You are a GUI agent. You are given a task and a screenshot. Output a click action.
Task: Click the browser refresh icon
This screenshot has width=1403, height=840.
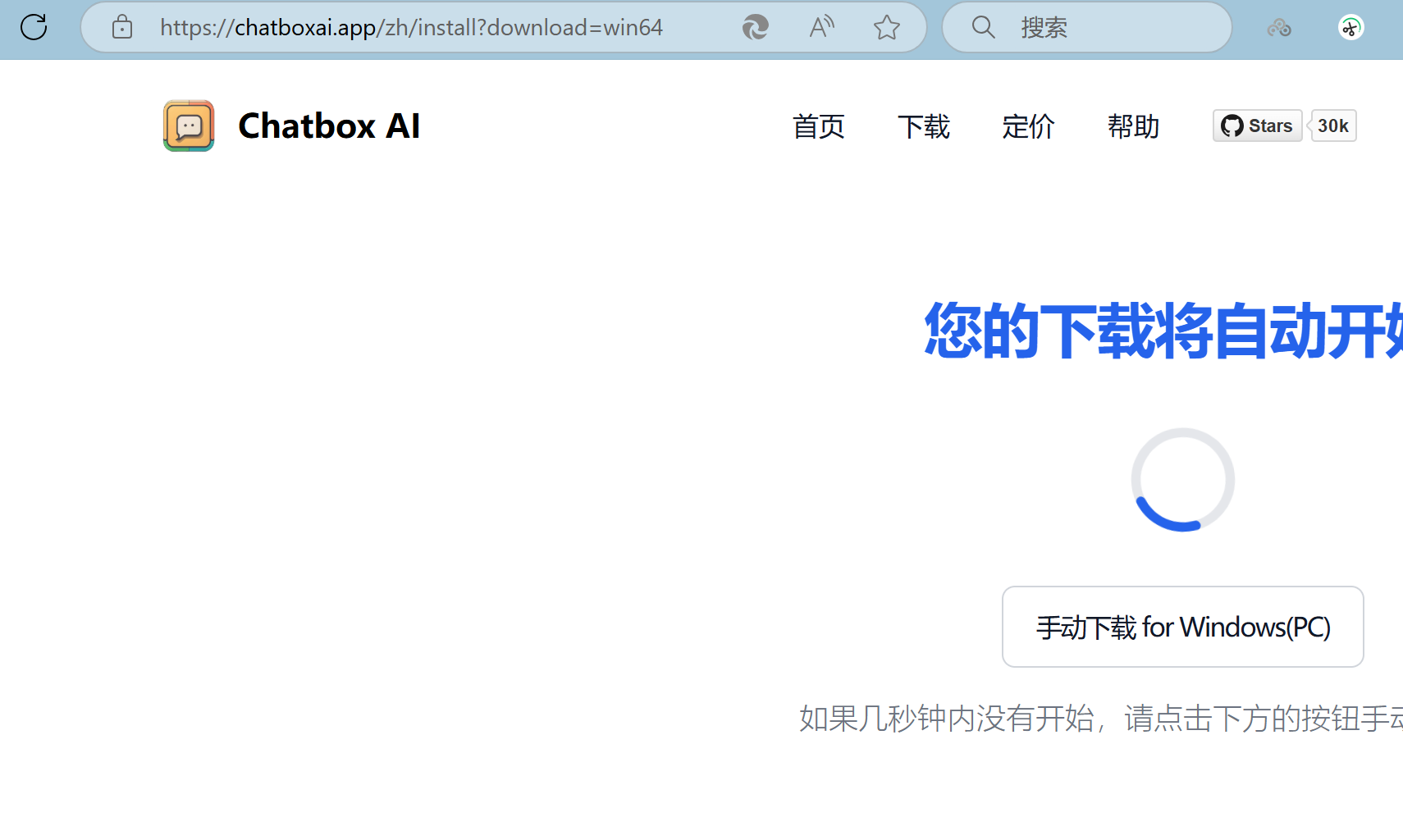point(34,27)
